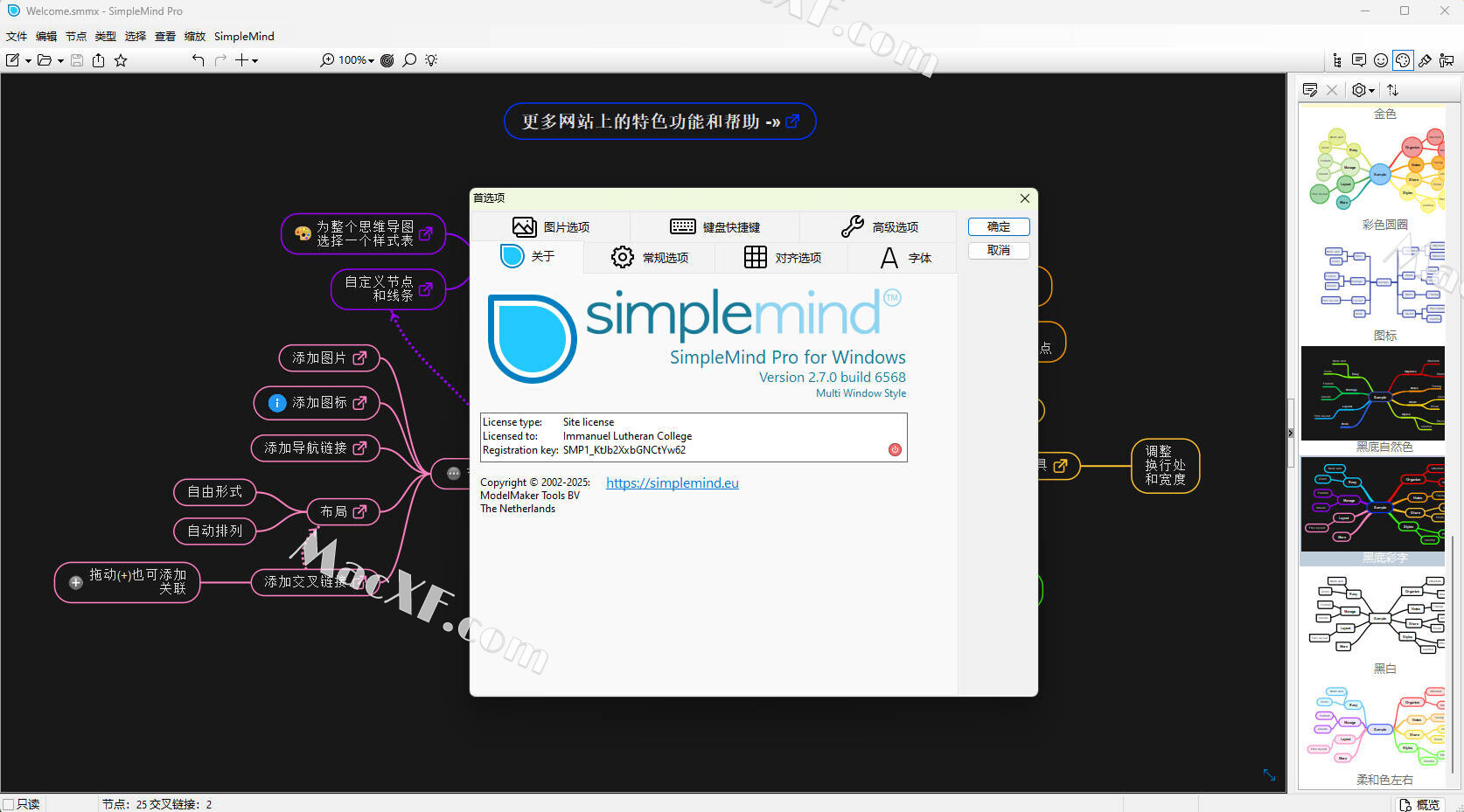1464x812 pixels.
Task: Open the new mind map dropdown arrow
Action: [x=28, y=61]
